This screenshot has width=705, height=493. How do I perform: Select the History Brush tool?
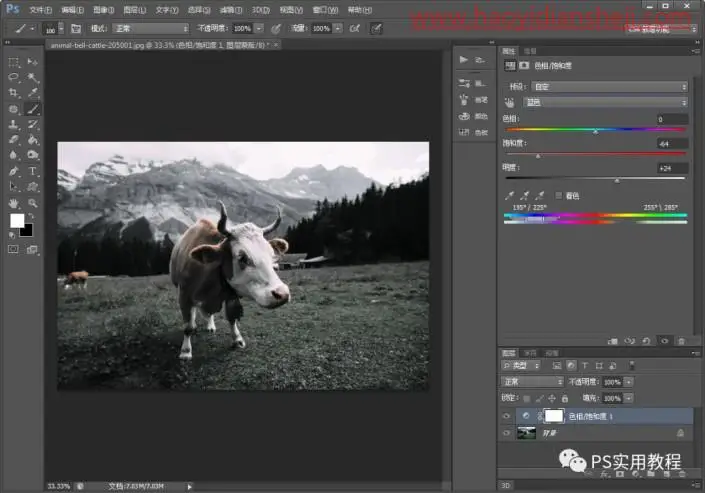click(x=32, y=124)
